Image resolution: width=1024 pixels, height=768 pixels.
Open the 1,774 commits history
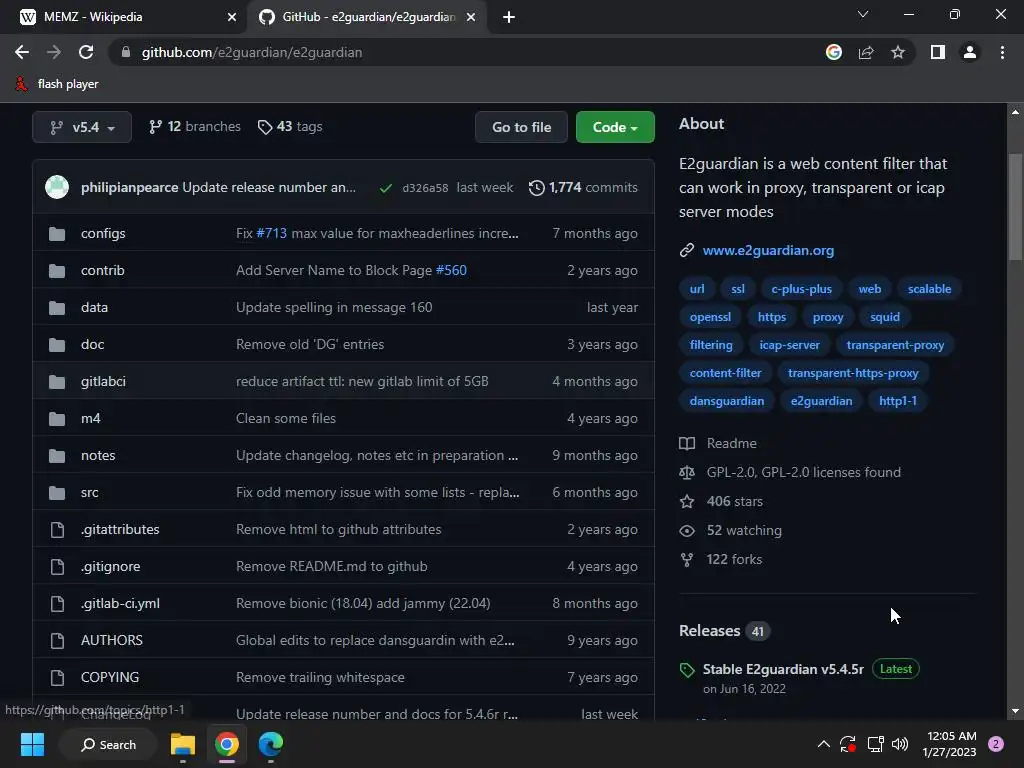583,187
